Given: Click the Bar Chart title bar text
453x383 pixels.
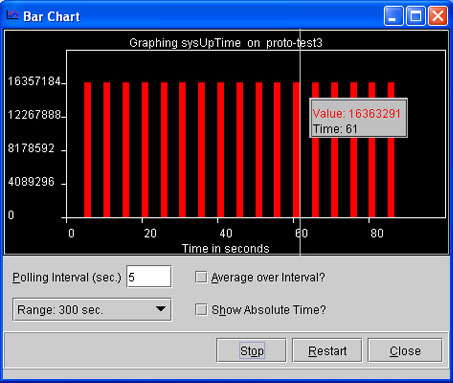Looking at the screenshot, I should coord(52,17).
